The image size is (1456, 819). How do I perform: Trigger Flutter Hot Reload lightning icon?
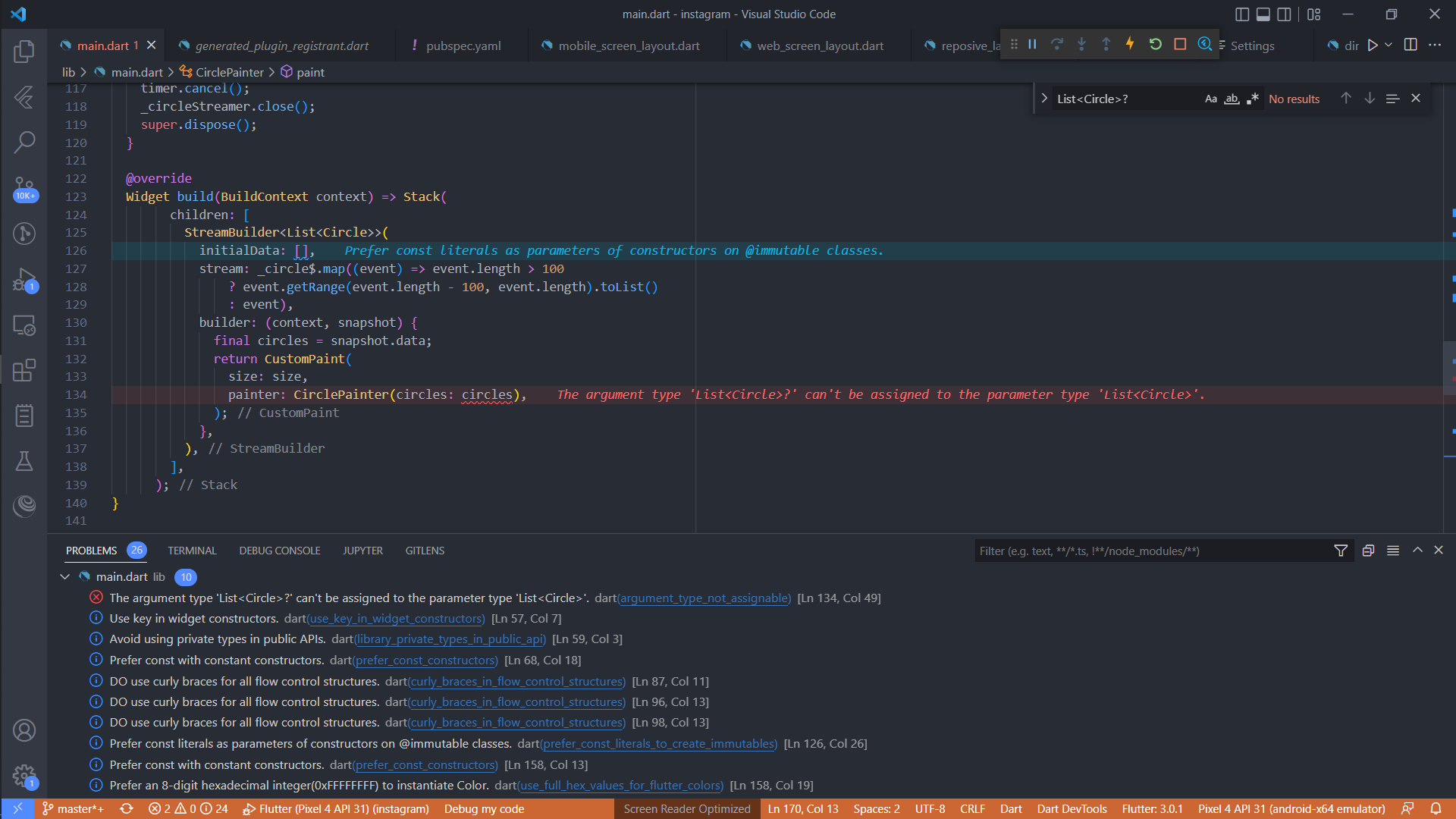1130,45
